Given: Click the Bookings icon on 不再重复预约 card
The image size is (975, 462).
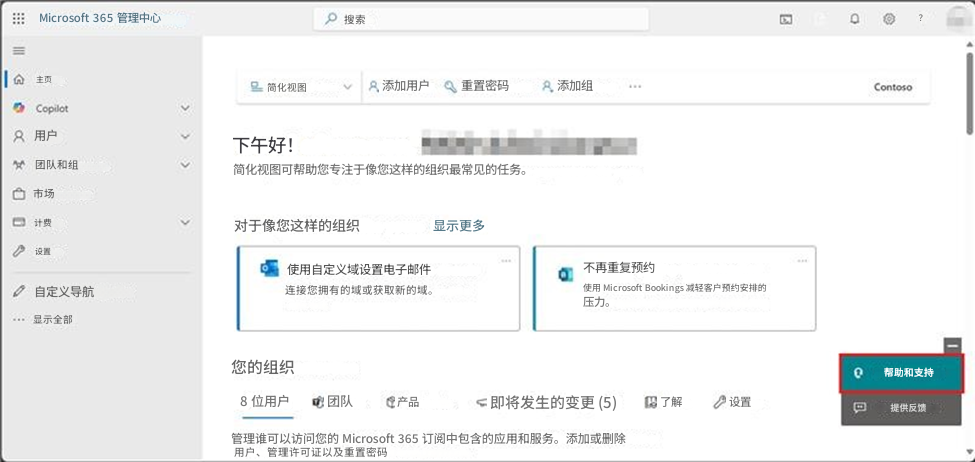Looking at the screenshot, I should pyautogui.click(x=566, y=274).
